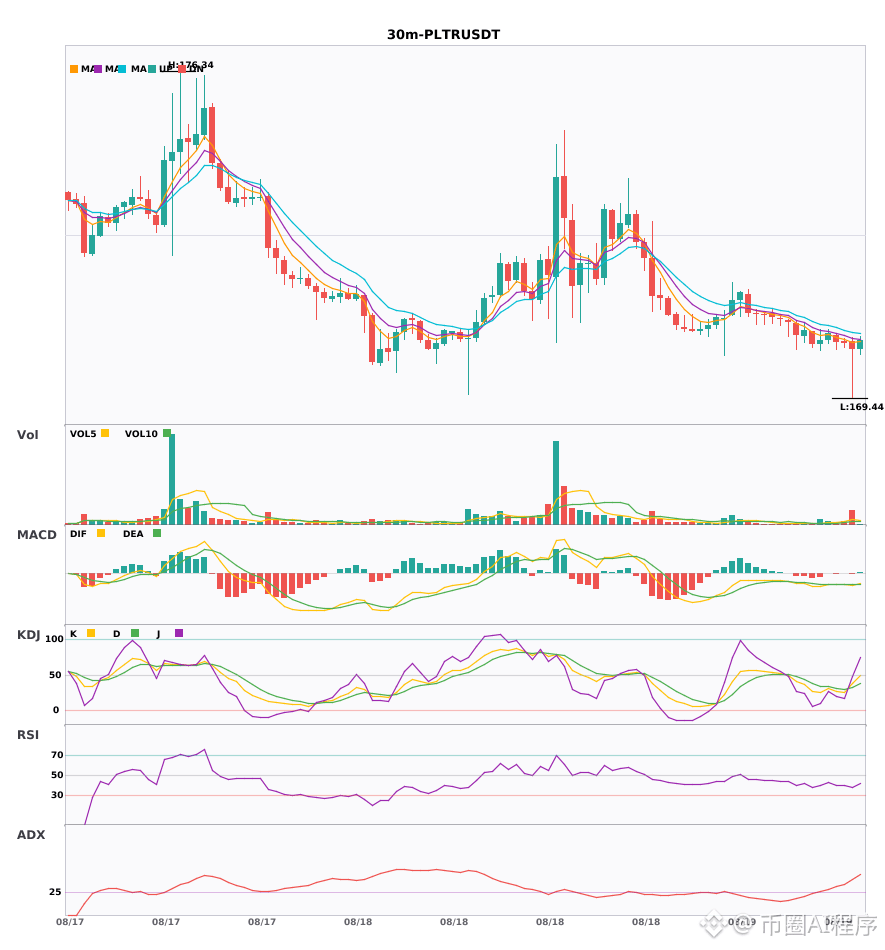Click the green D legend swatch
The height and width of the screenshot is (950, 885).
135,633
